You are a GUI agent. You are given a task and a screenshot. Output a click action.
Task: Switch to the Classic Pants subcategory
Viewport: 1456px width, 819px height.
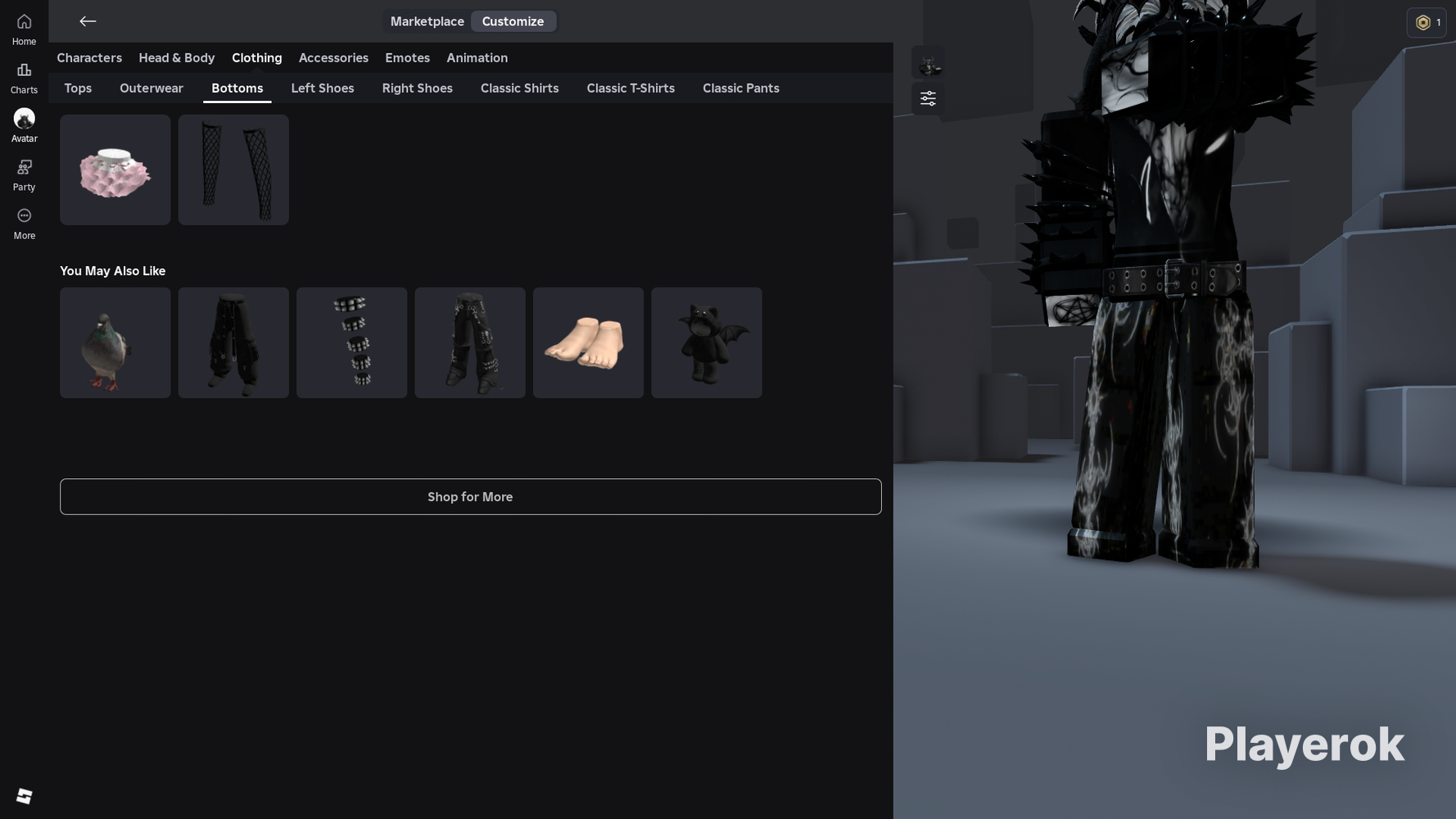pyautogui.click(x=741, y=88)
